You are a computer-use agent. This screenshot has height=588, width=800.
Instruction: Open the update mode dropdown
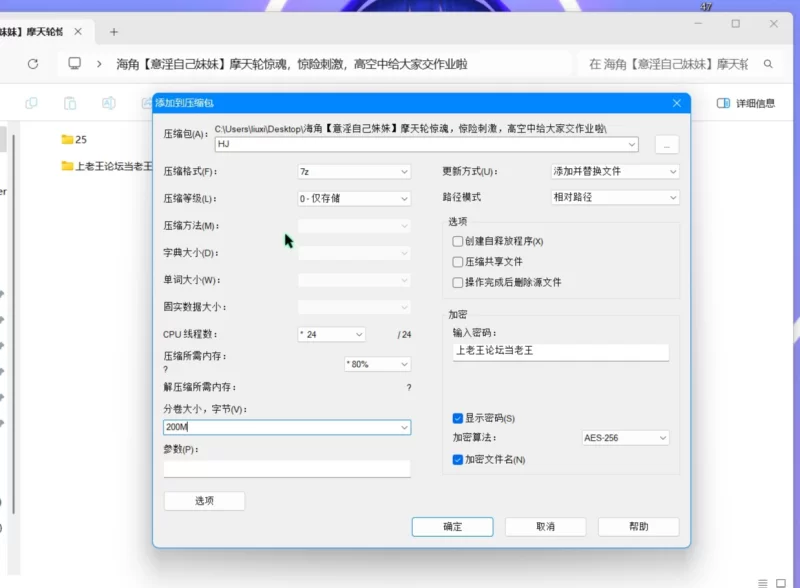pos(615,172)
